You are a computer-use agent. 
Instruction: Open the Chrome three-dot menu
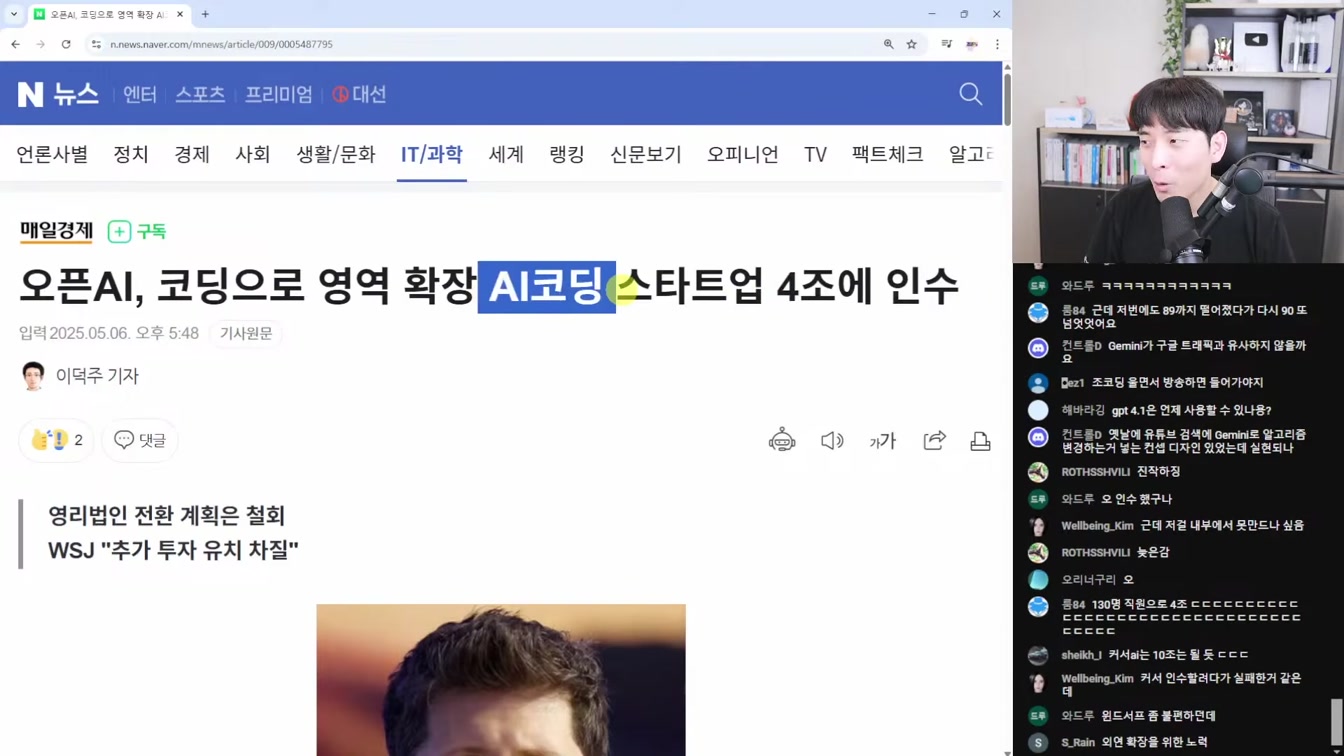[x=997, y=44]
